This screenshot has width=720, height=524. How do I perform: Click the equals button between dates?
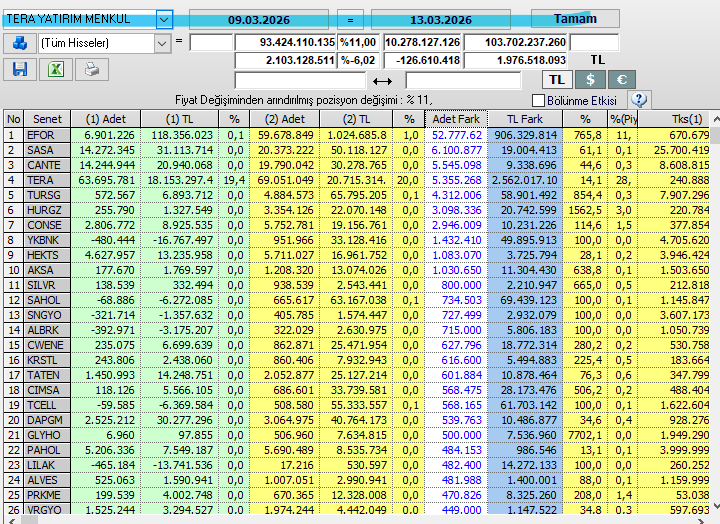350,20
